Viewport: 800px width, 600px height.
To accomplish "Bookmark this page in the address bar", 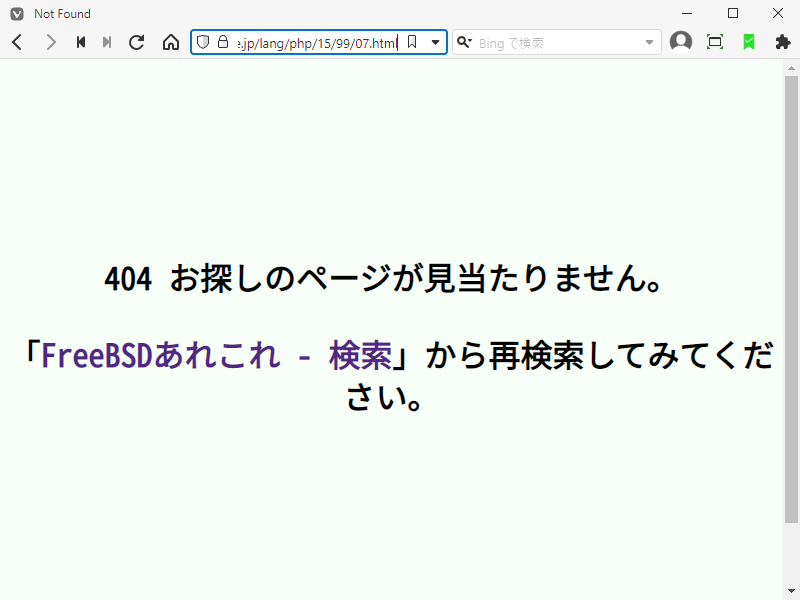I will [x=412, y=42].
